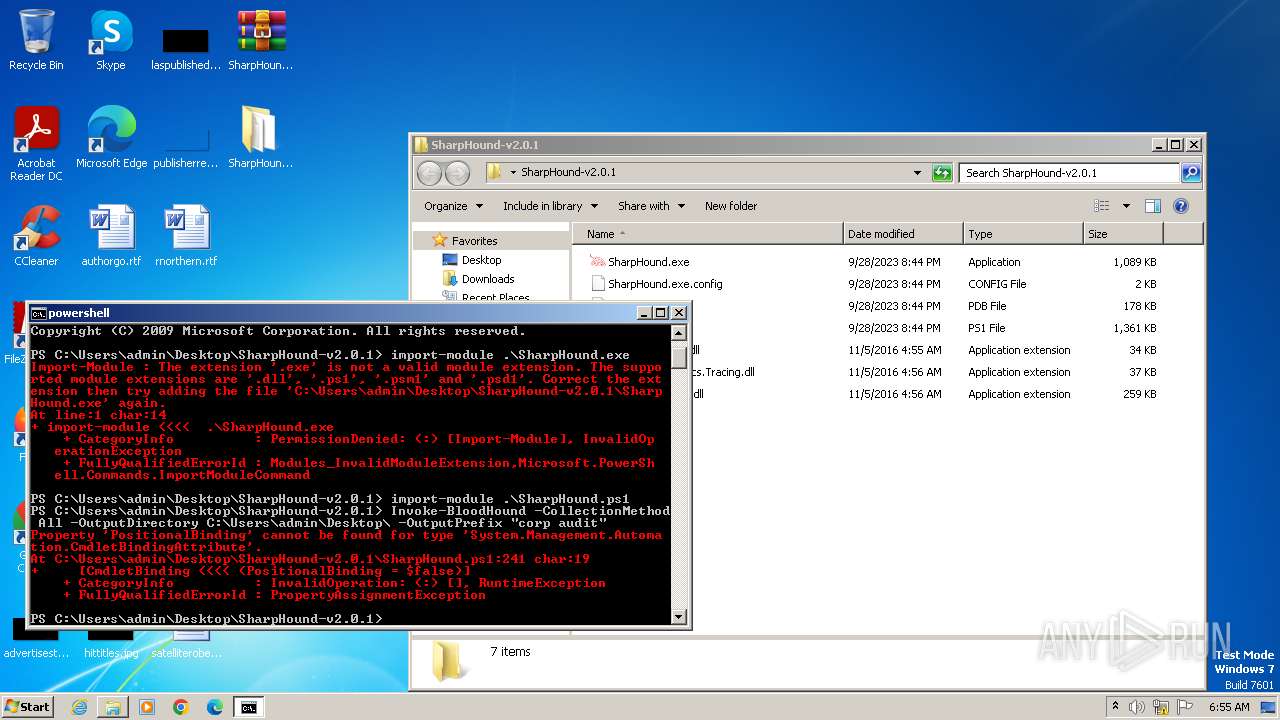
Task: Open Windows Explorer taskbar button
Action: click(113, 707)
